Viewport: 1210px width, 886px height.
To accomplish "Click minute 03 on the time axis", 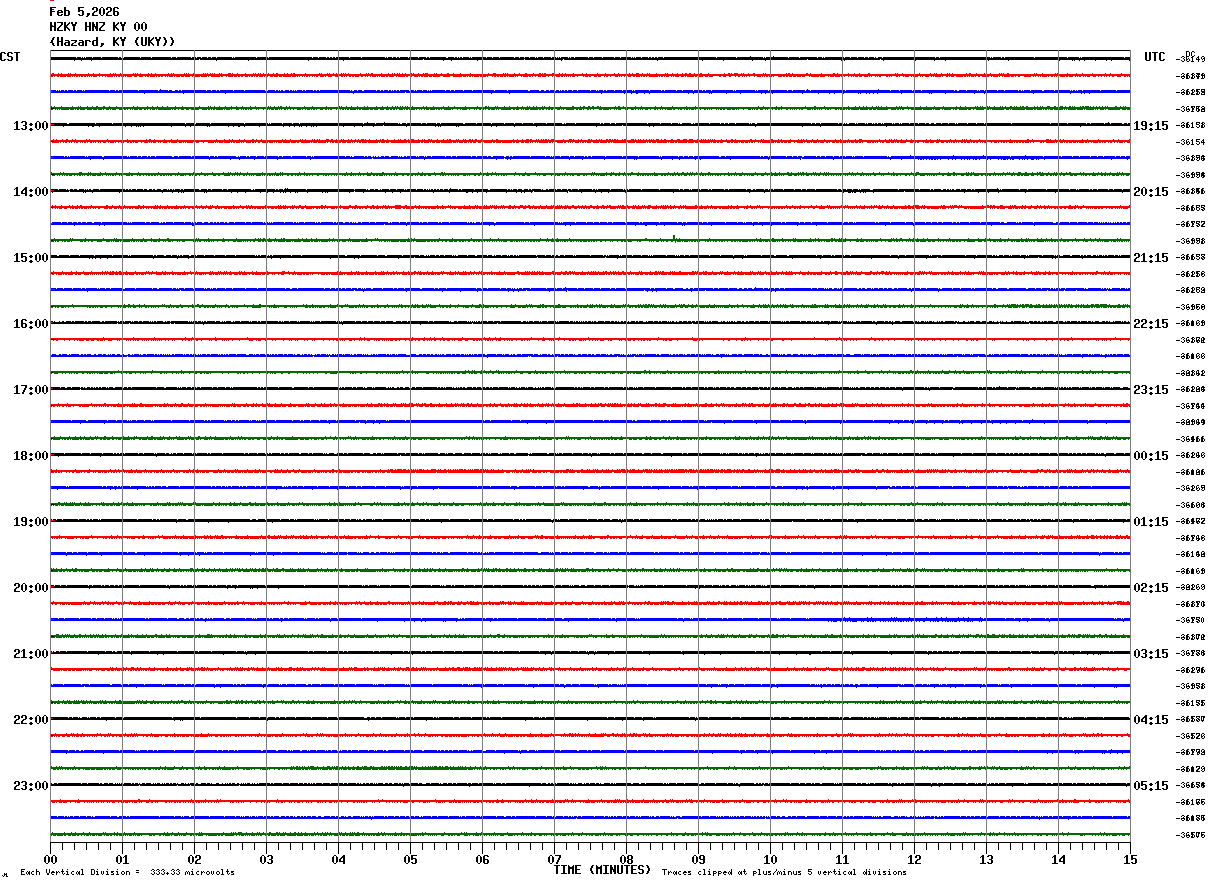I will 266,859.
